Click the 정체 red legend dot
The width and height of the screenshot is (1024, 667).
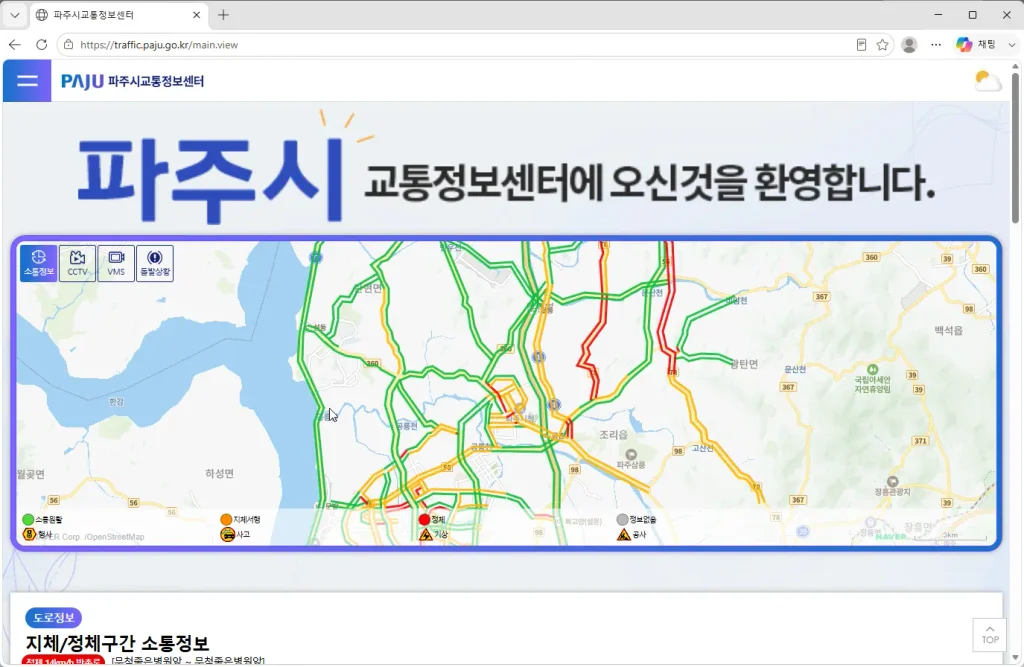(424, 519)
